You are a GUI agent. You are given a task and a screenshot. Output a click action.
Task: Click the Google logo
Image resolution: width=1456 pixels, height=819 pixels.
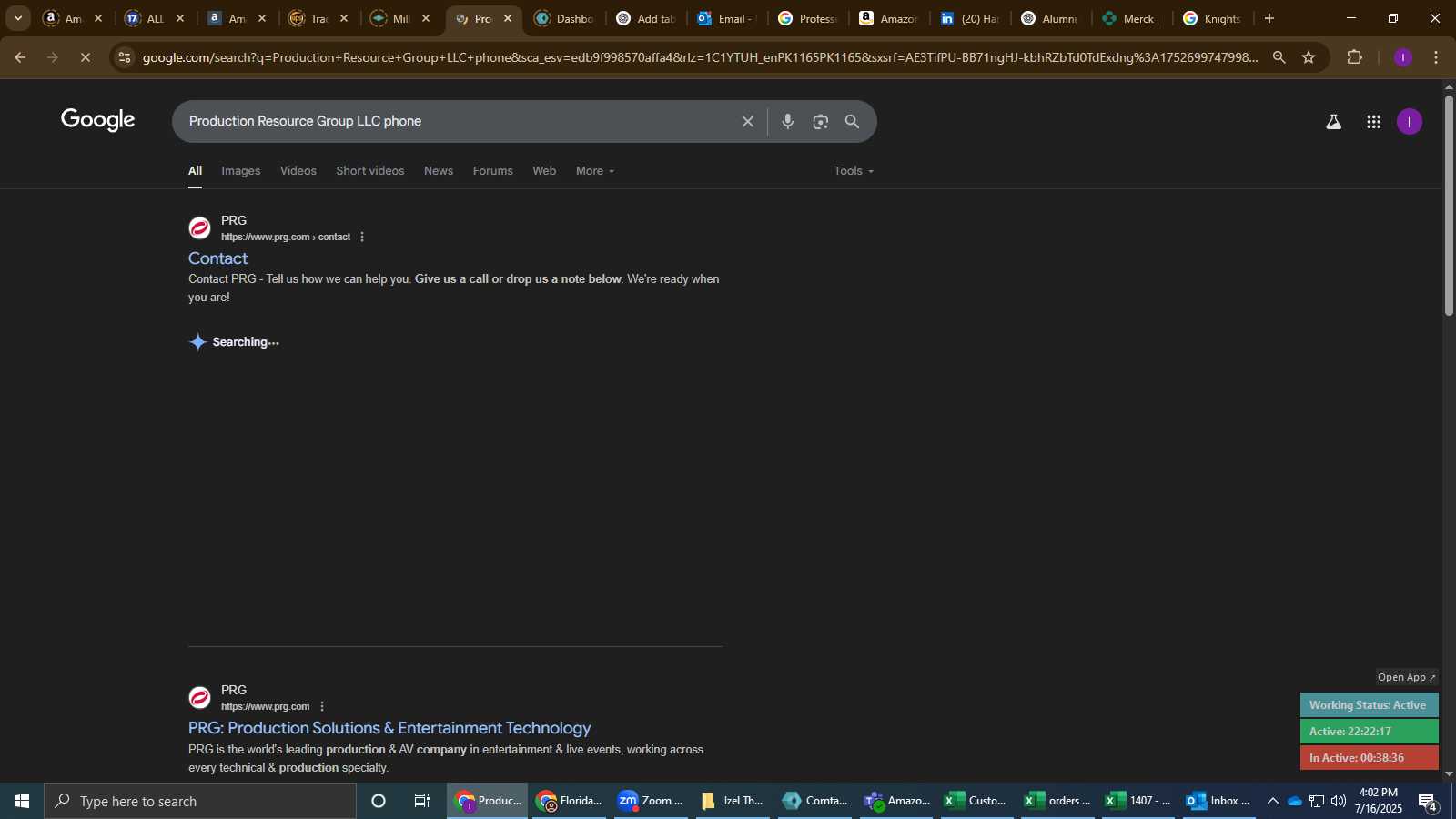(x=98, y=120)
